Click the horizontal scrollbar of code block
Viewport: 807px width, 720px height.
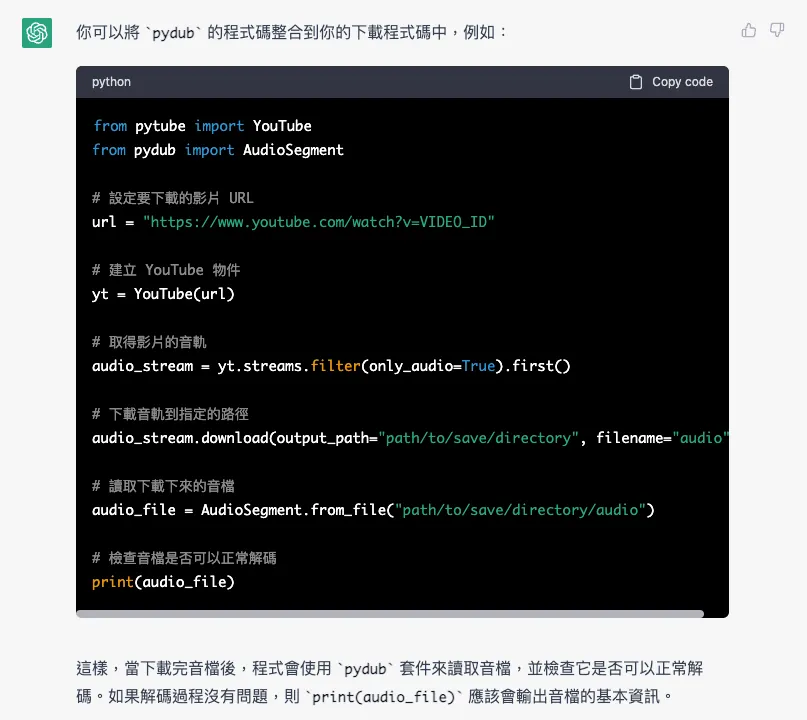point(390,613)
